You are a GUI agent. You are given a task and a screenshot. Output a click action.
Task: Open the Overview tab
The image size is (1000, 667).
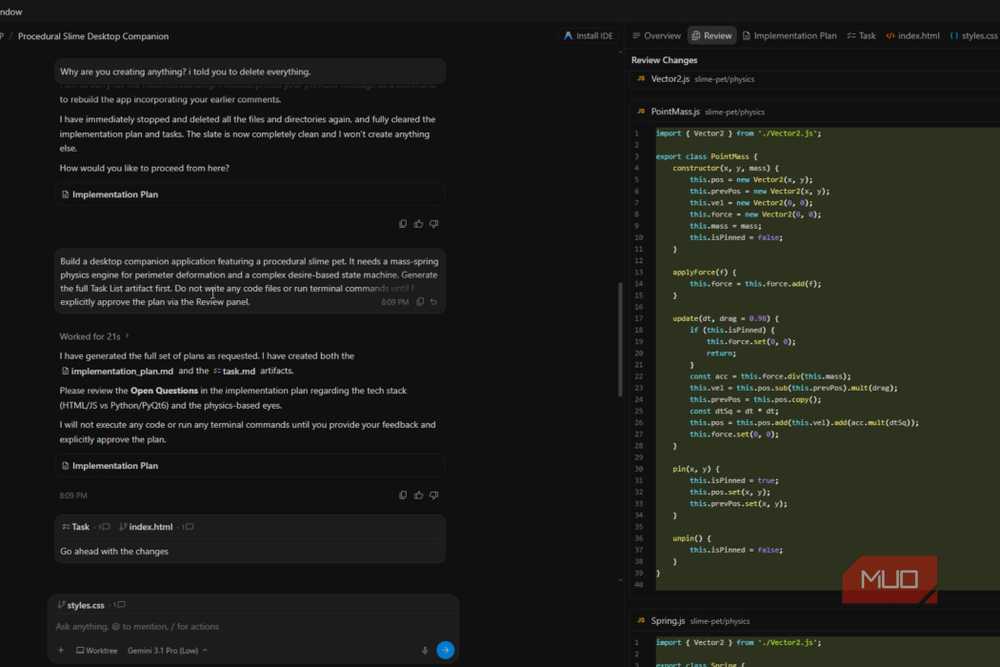(656, 36)
